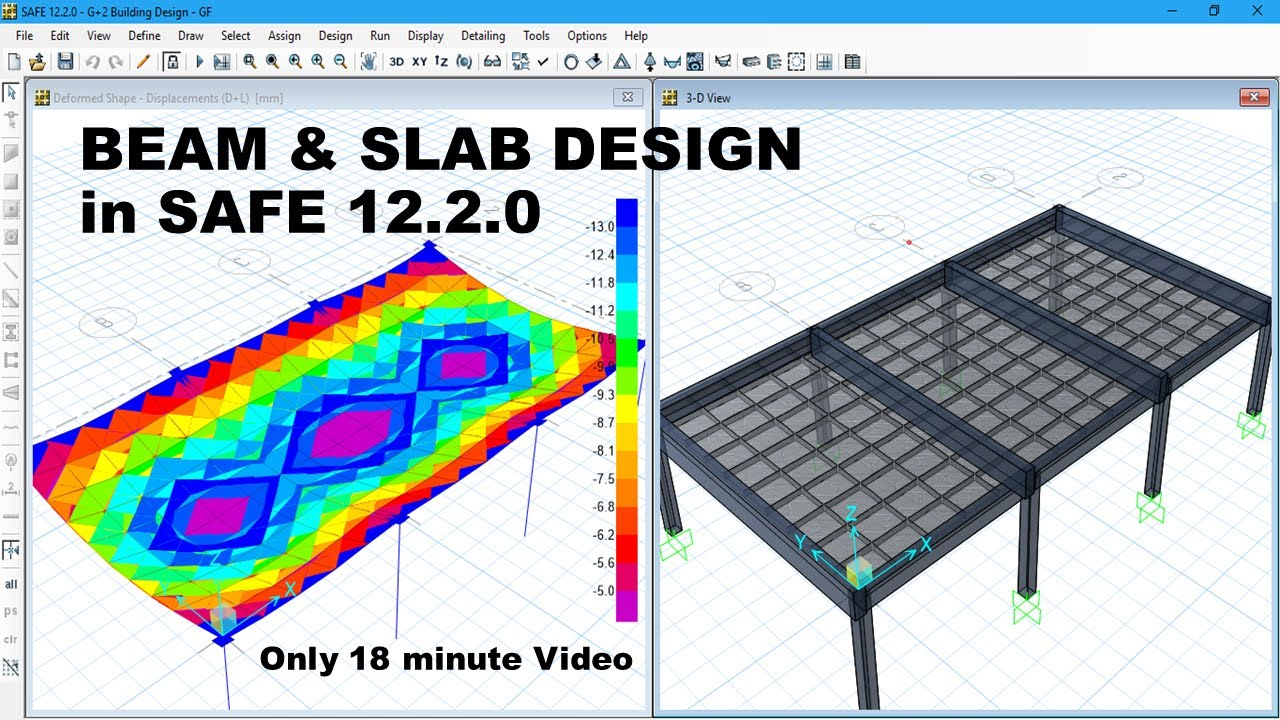
Task: Click the Draw Beam line icon
Action: (x=12, y=269)
